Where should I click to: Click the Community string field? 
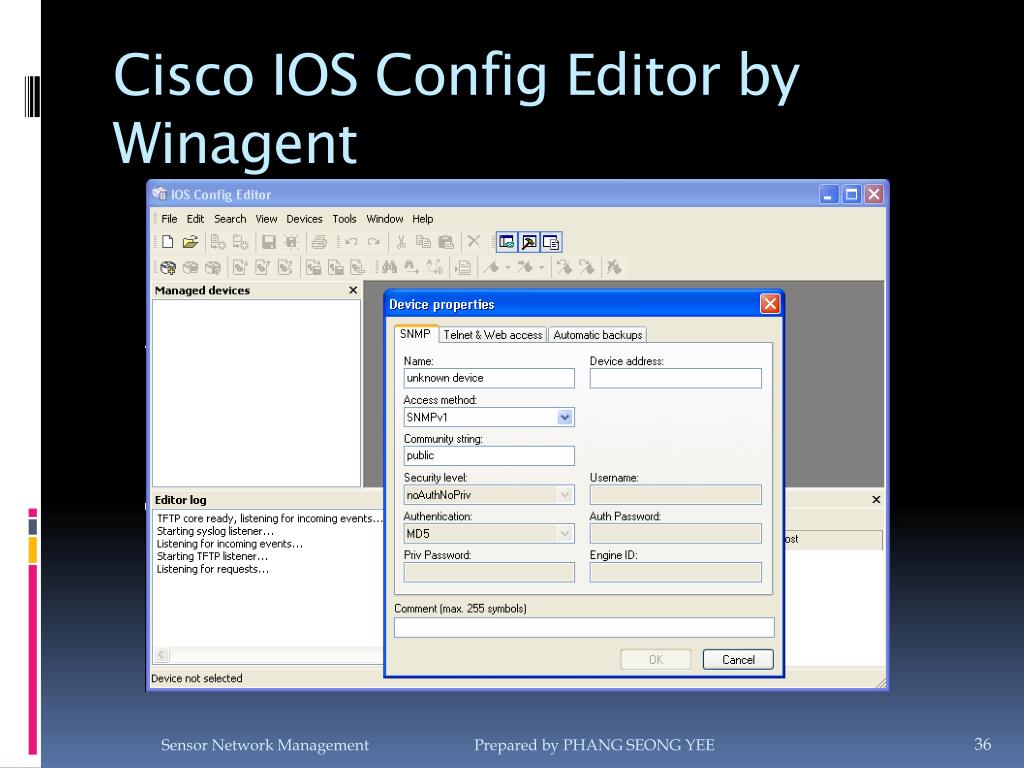pyautogui.click(x=489, y=456)
